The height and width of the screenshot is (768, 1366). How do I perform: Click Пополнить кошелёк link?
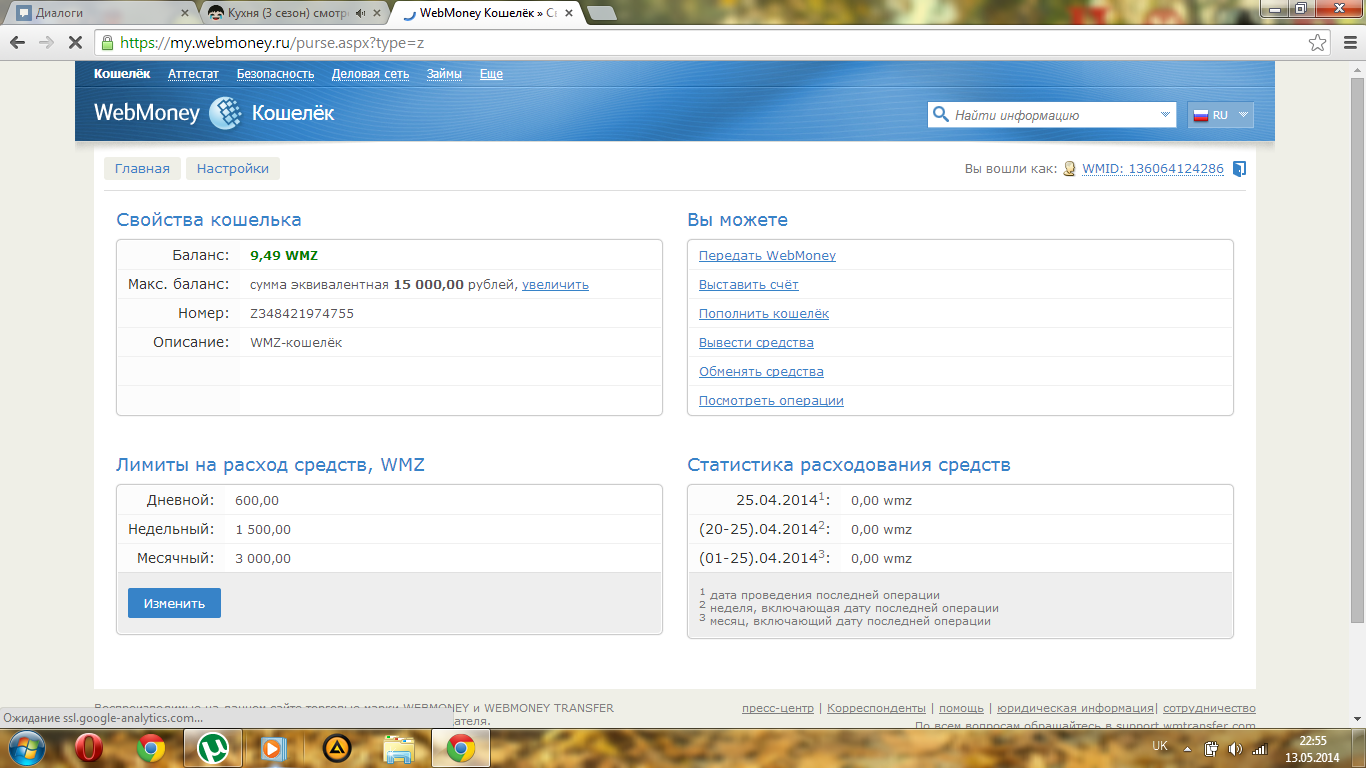[x=764, y=314]
